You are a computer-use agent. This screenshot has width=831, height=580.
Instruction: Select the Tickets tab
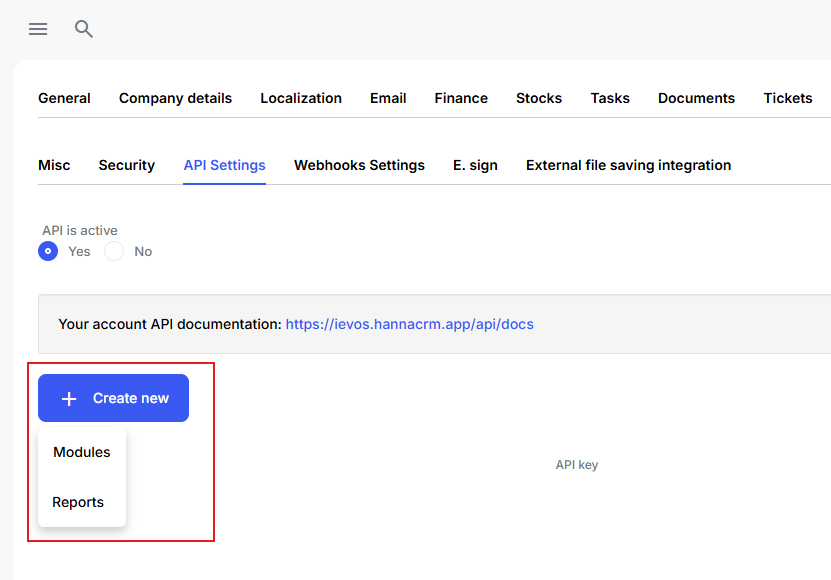[x=788, y=98]
